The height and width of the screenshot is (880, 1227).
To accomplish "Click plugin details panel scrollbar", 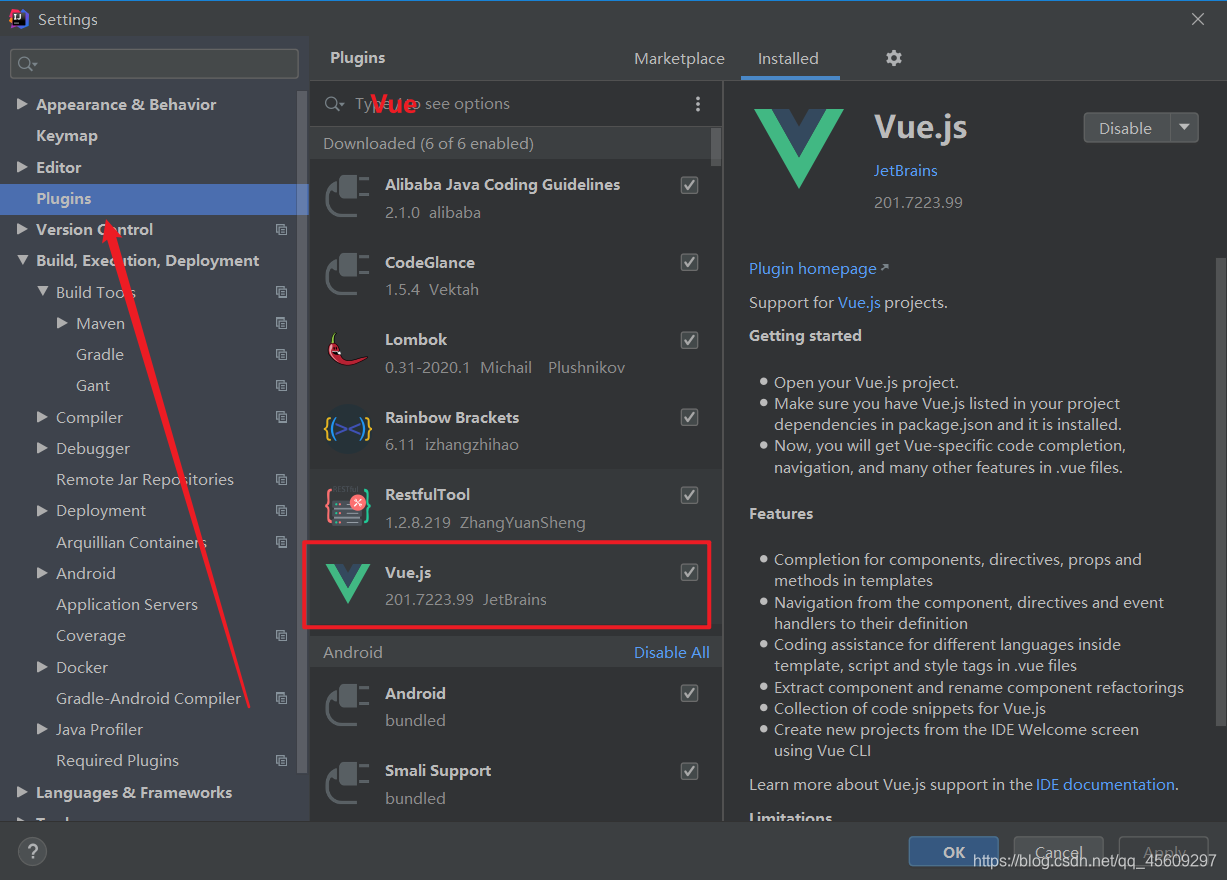I will pos(1219,490).
